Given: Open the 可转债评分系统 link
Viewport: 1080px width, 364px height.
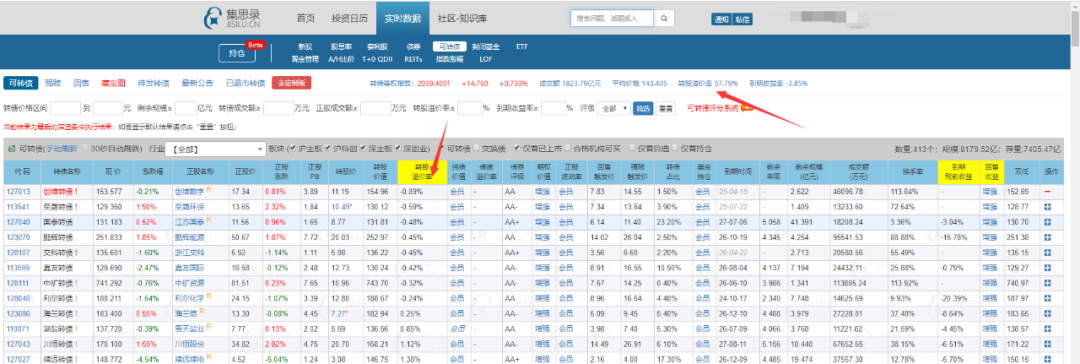Looking at the screenshot, I should (712, 108).
